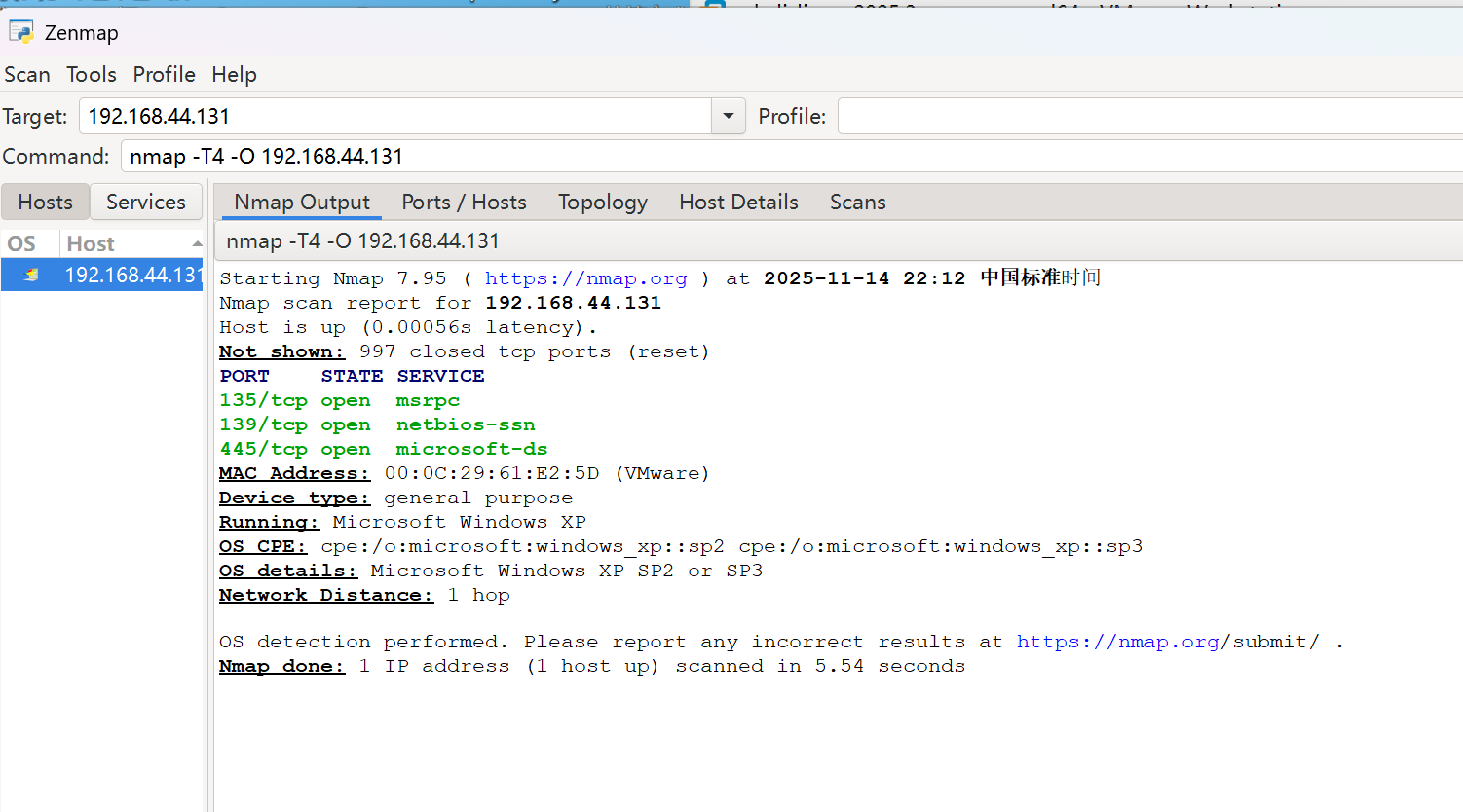
Task: Click the Not shown: label in output
Action: (x=281, y=351)
